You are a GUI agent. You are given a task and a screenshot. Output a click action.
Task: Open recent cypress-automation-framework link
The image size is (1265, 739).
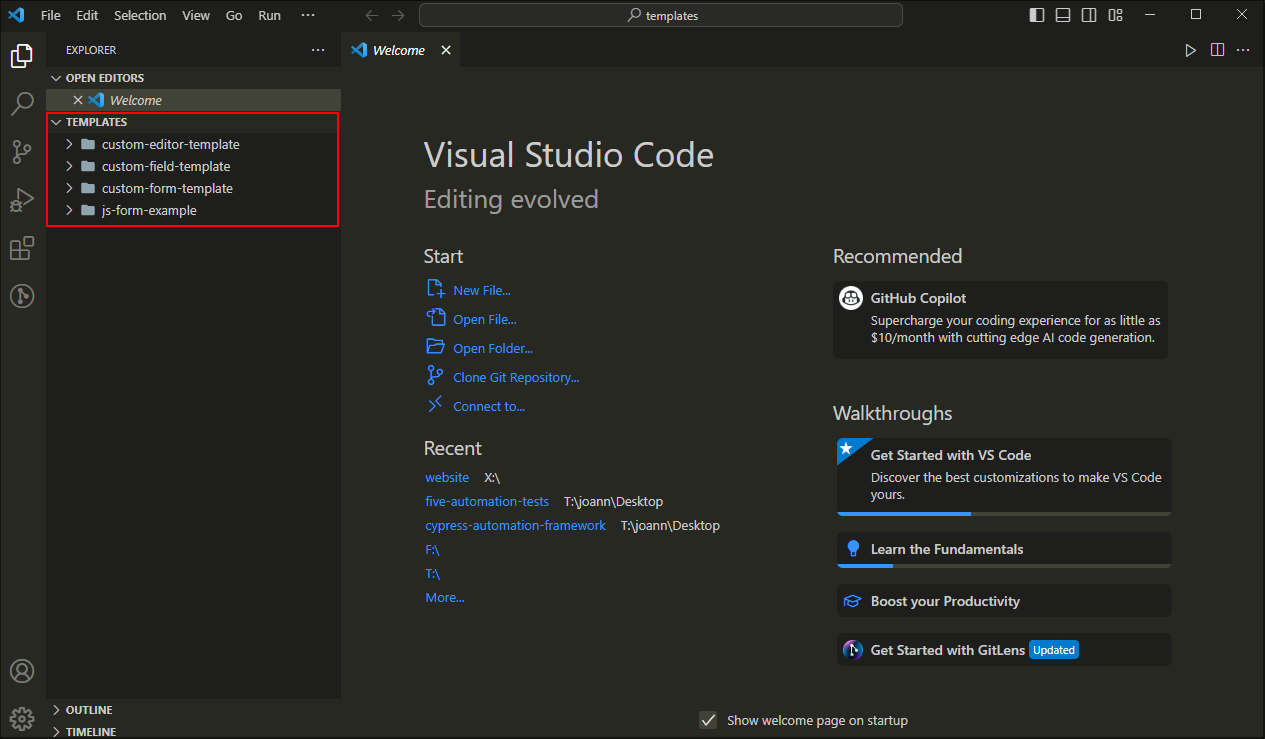pos(515,525)
